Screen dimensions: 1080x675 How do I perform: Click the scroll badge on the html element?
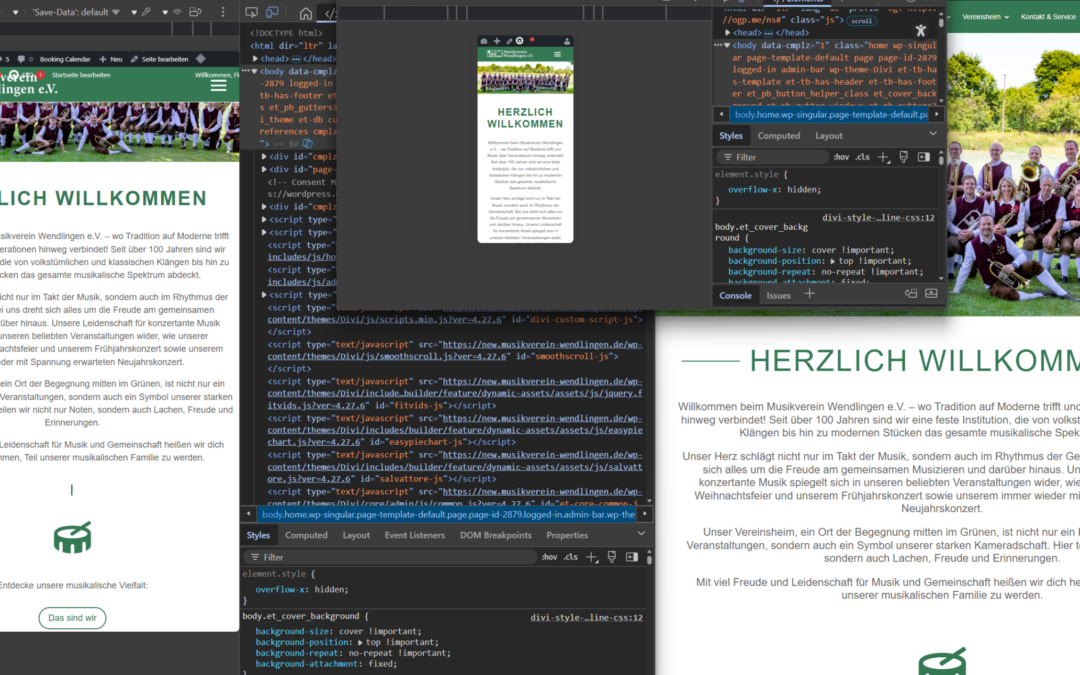tap(860, 20)
